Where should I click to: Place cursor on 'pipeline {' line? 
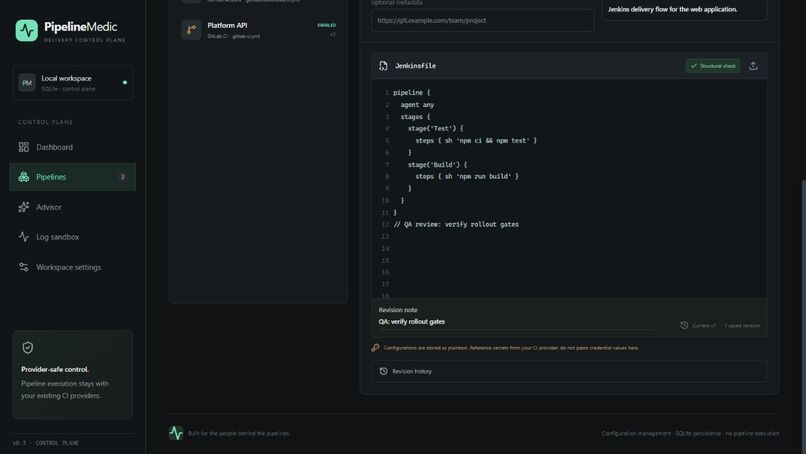[412, 93]
